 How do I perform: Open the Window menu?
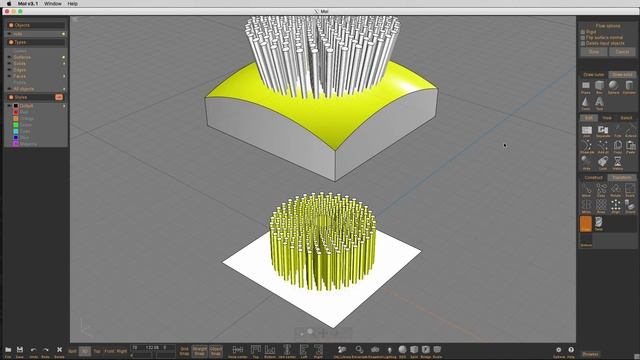tap(53, 3)
